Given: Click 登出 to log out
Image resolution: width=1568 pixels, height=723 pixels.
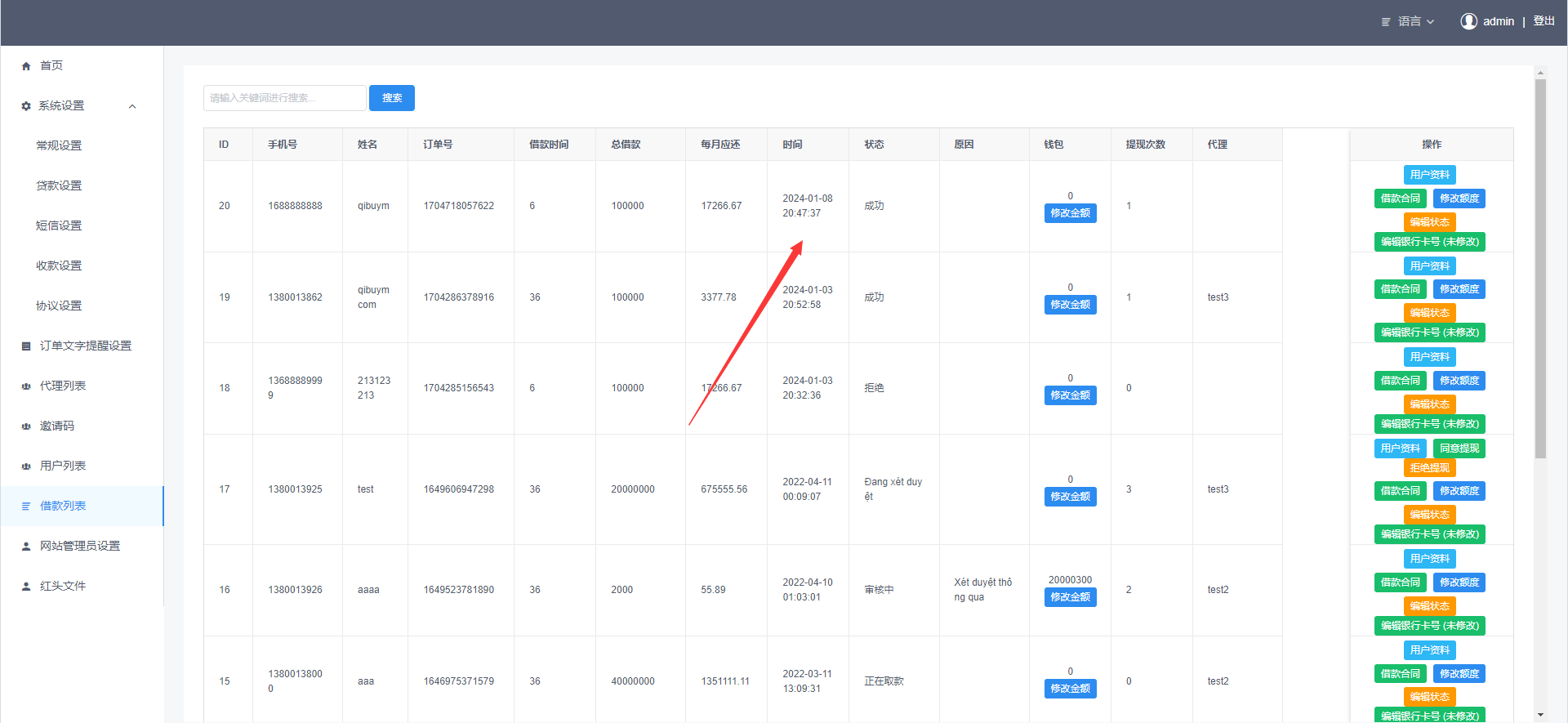Looking at the screenshot, I should (1543, 21).
